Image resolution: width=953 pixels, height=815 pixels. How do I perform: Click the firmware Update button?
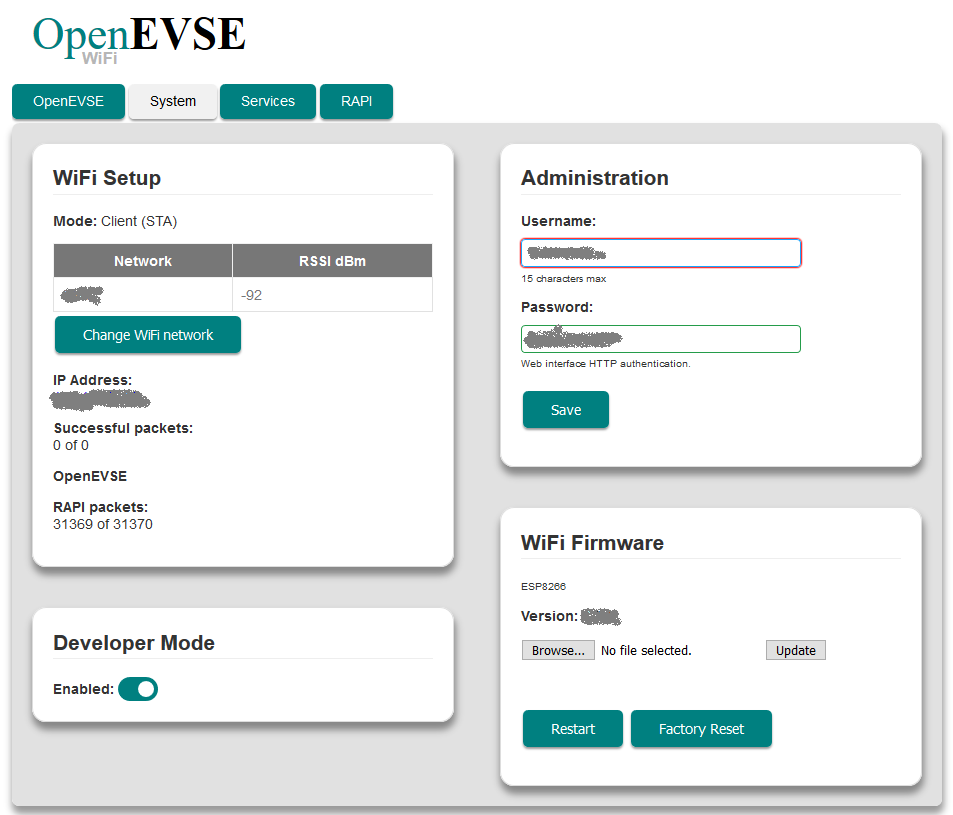coord(796,650)
